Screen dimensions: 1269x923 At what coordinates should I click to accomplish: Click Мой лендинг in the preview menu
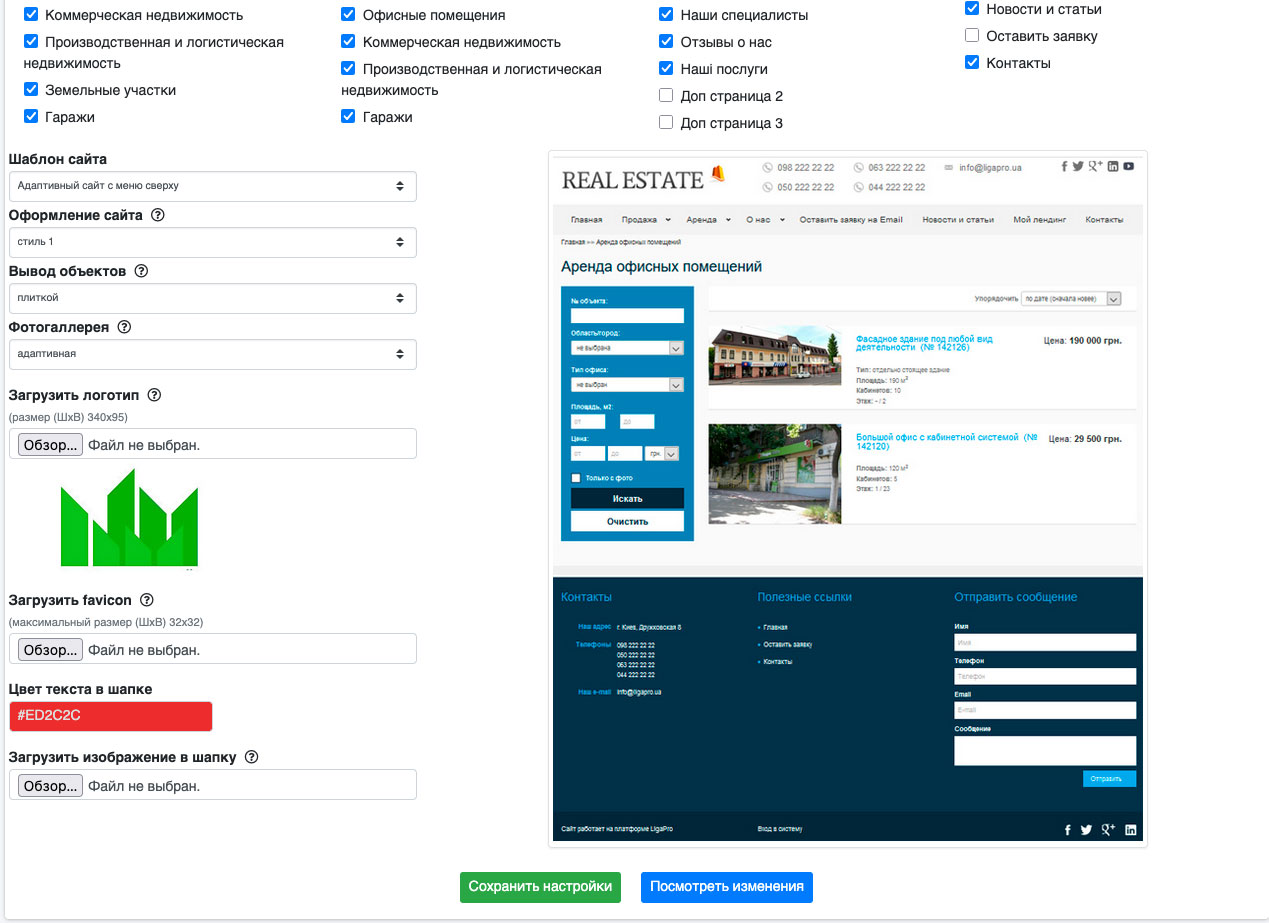[1039, 219]
